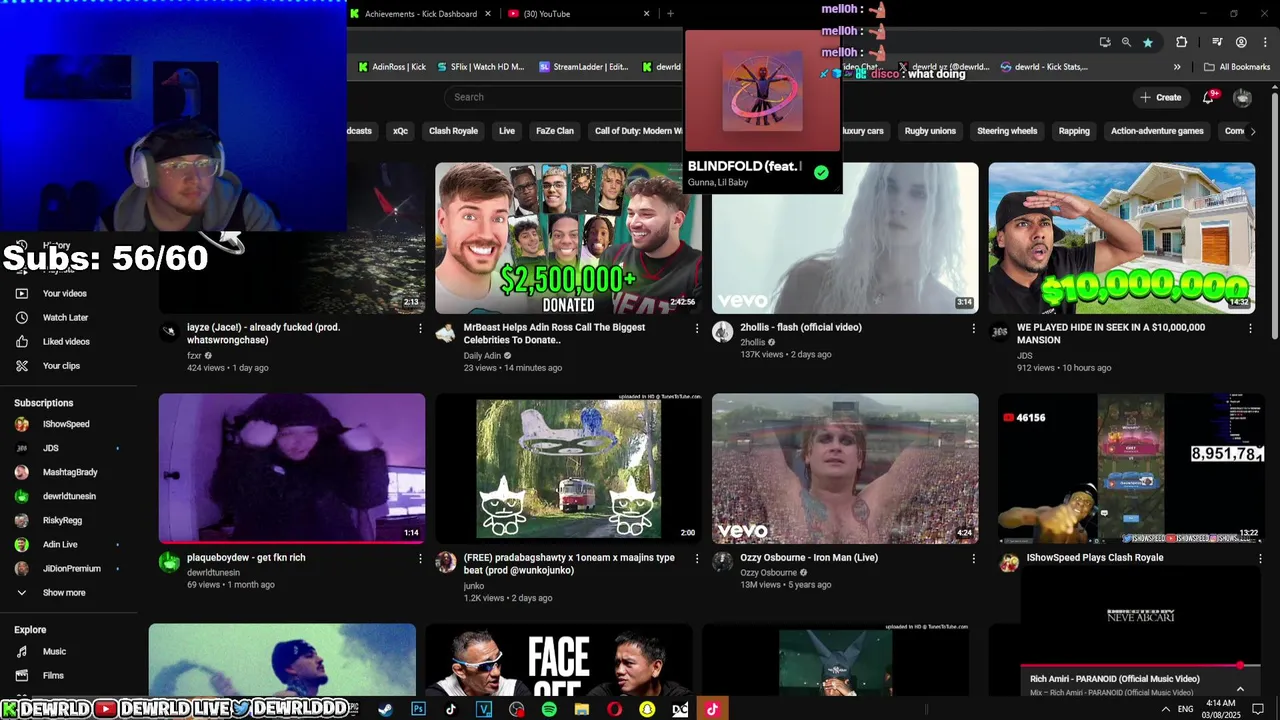Viewport: 1280px width, 720px height.
Task: Open the AdinRoss | Kick bookmark
Action: point(392,67)
